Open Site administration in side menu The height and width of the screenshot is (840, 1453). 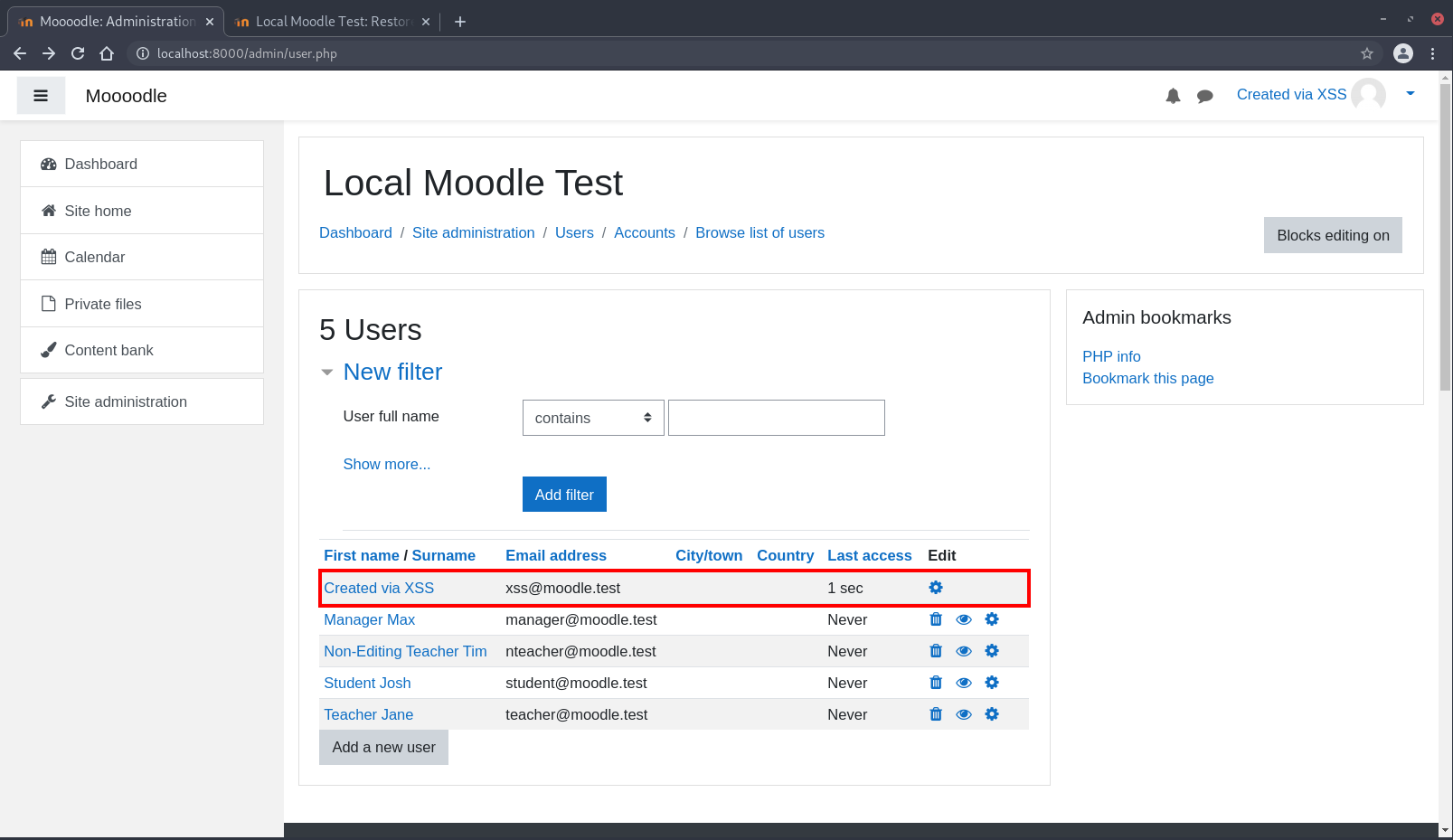click(x=126, y=401)
